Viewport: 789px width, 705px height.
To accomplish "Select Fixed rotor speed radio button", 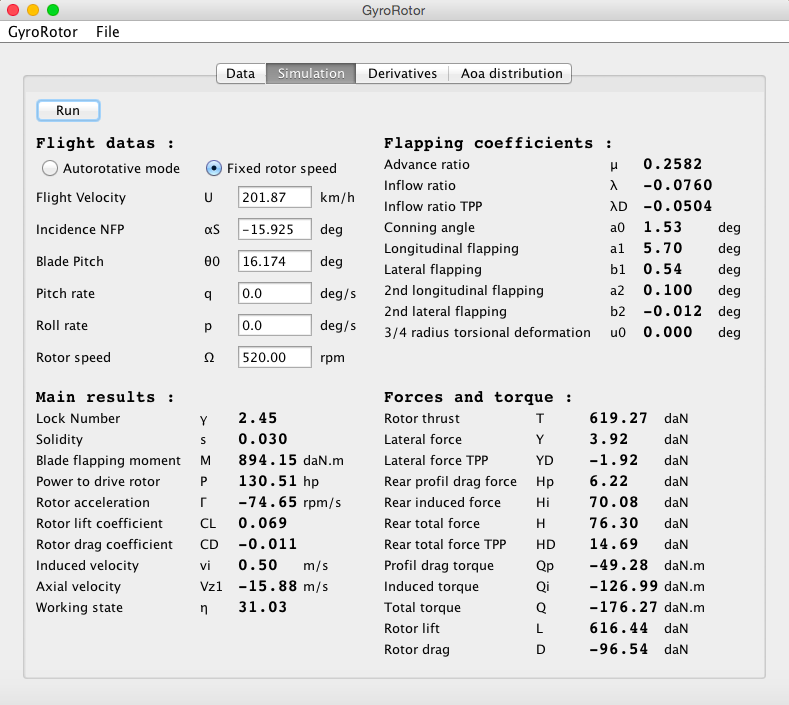I will pos(213,168).
